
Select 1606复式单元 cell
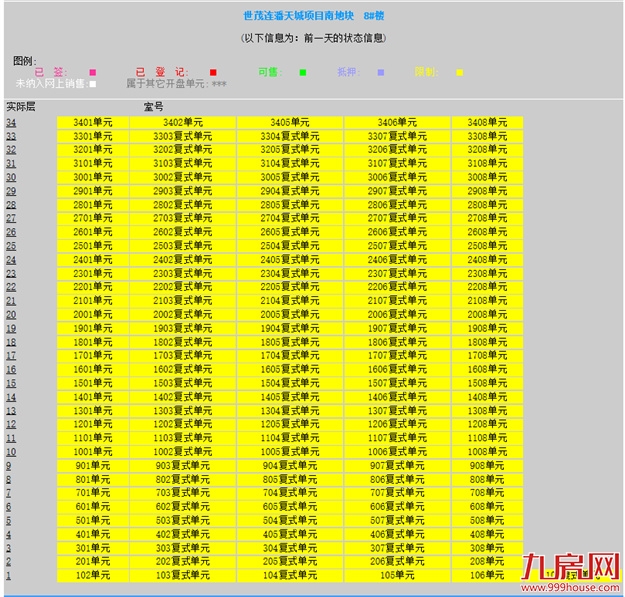[397, 369]
